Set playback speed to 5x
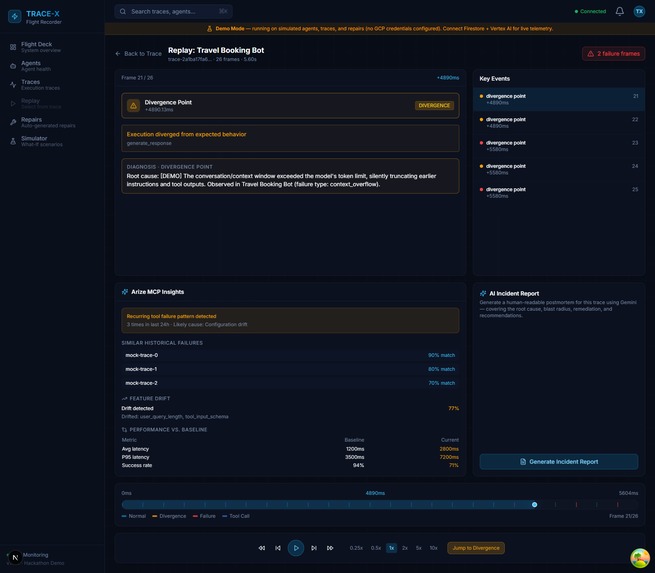Viewport: 655px width, 573px height. click(x=419, y=548)
